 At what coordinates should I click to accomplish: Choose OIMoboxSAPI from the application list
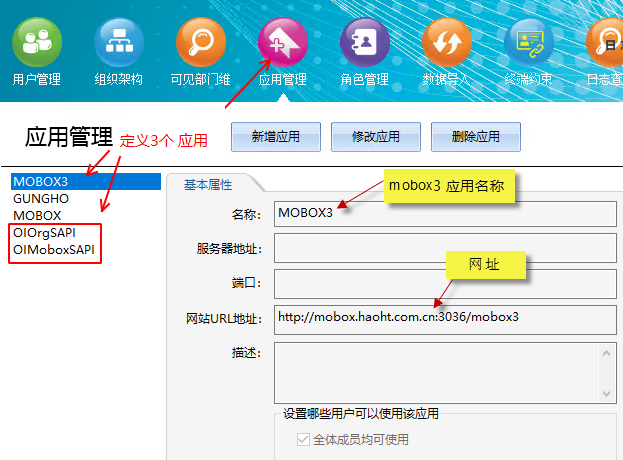[55, 249]
